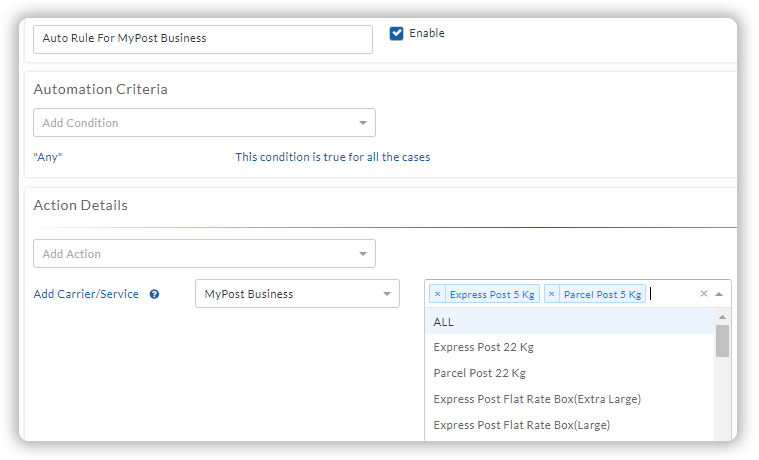Select Parcel Post 22 Kg option
Viewport: 759px width, 460px height.
click(x=570, y=373)
